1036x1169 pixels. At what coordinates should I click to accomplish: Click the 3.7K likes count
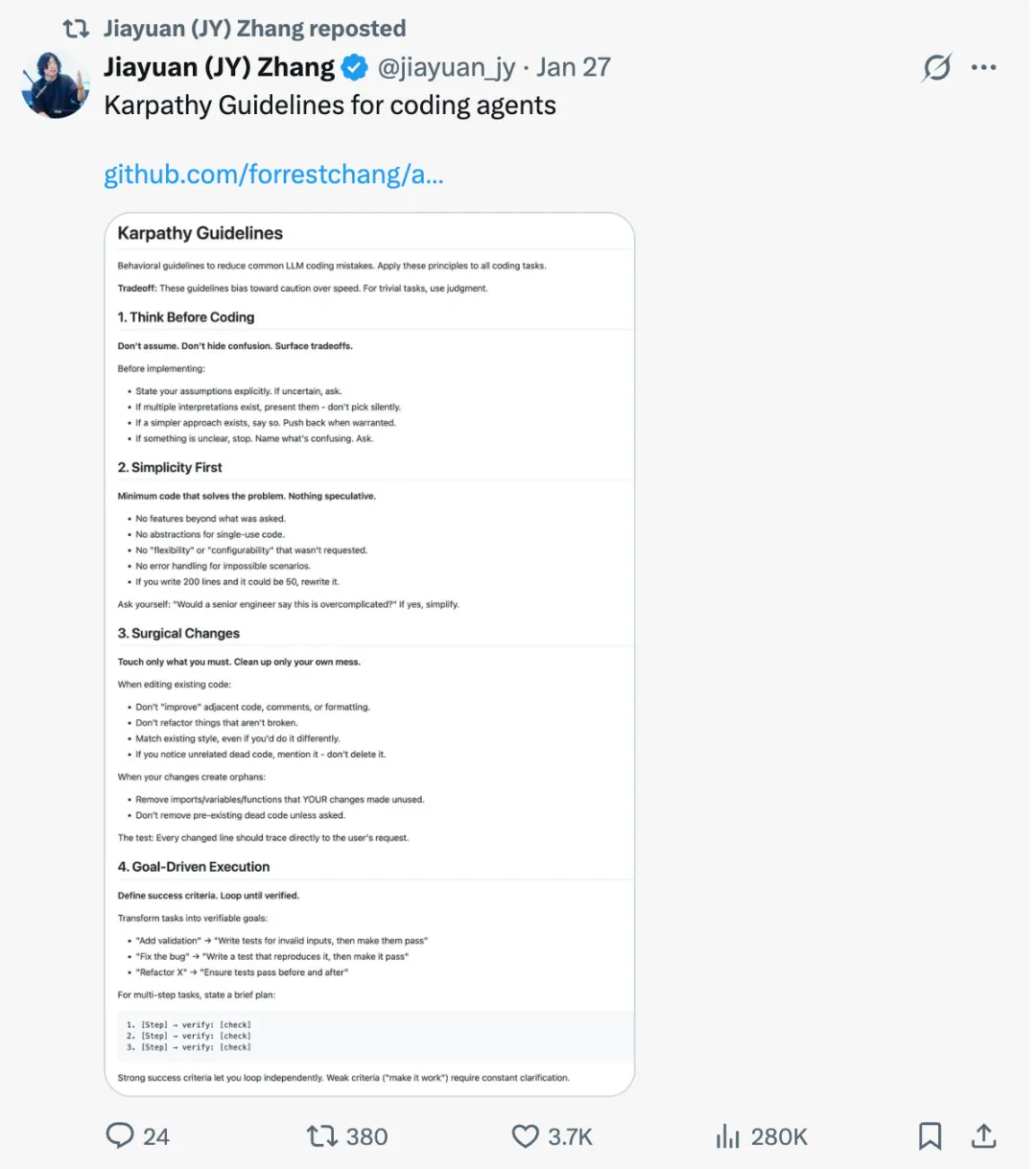tap(570, 1137)
